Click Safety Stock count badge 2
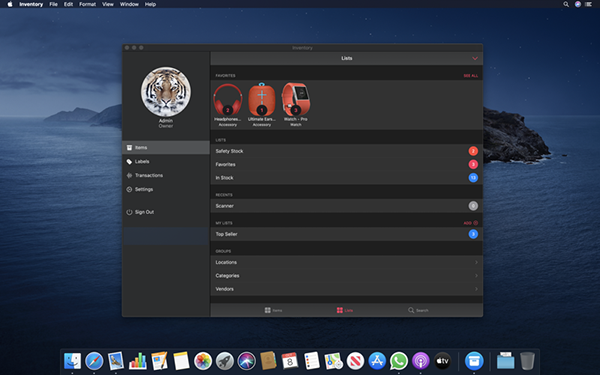600x375 pixels. (x=473, y=151)
